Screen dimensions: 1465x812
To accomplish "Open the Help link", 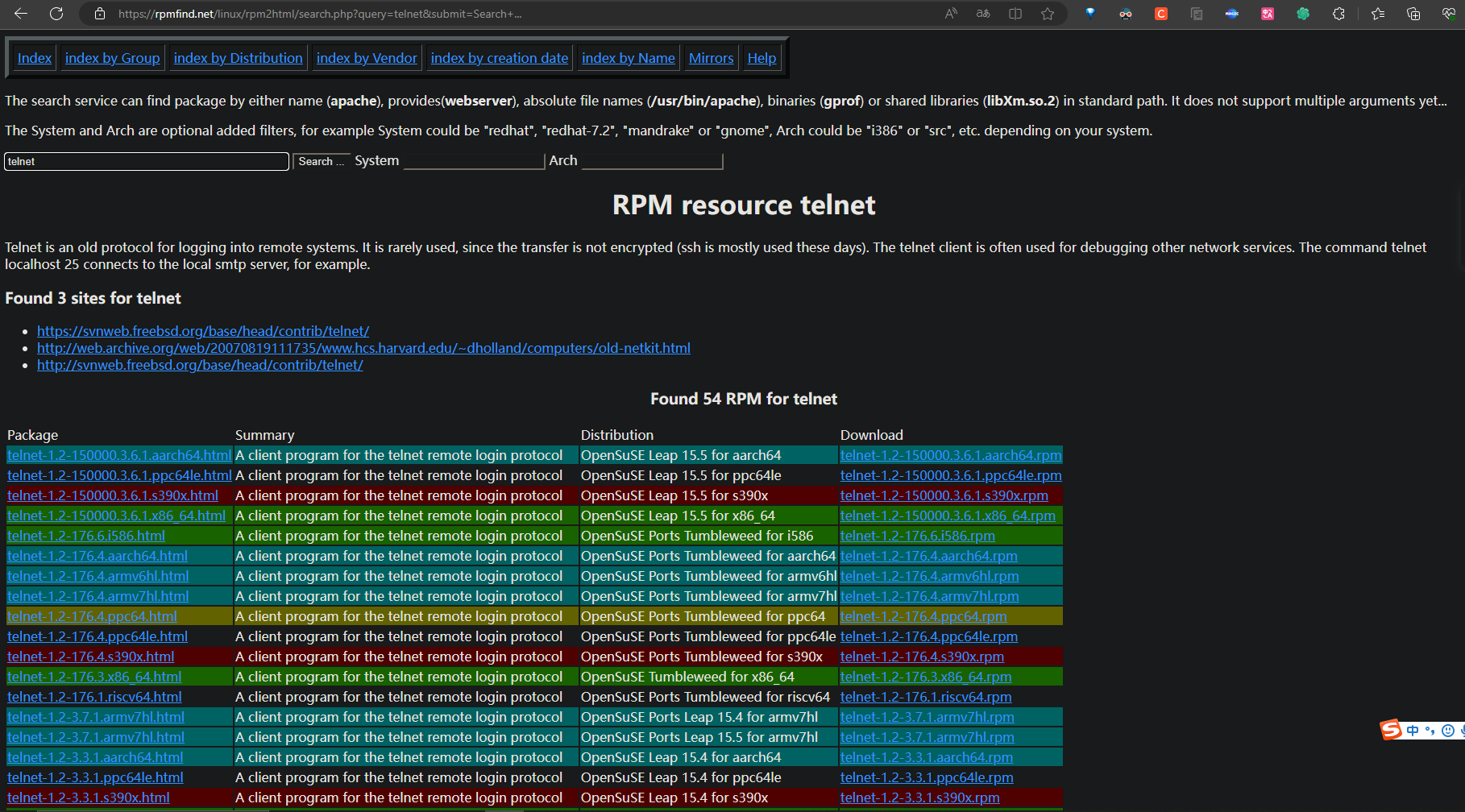I will click(x=762, y=58).
